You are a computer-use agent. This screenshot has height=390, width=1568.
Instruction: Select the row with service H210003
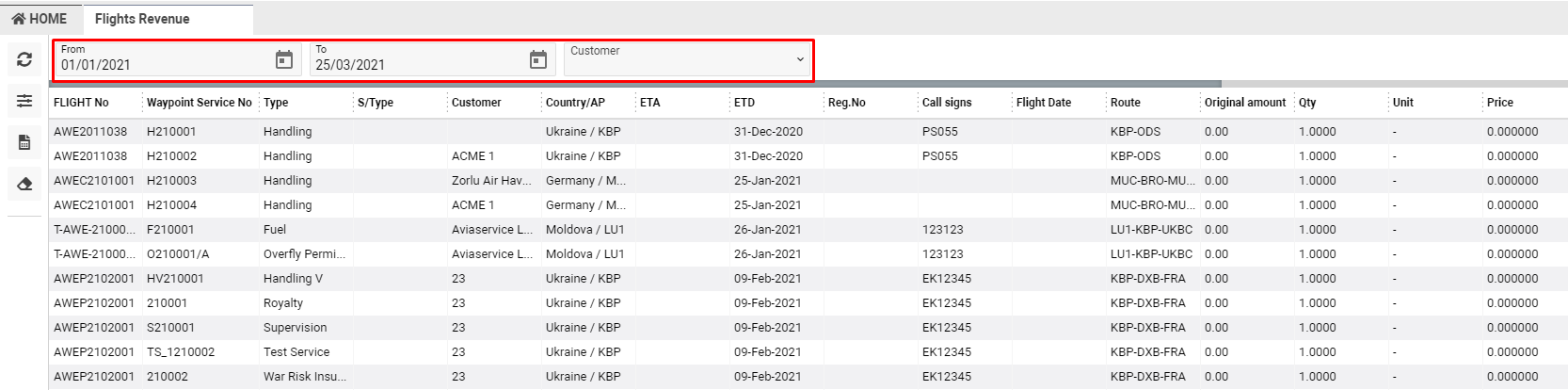[171, 181]
